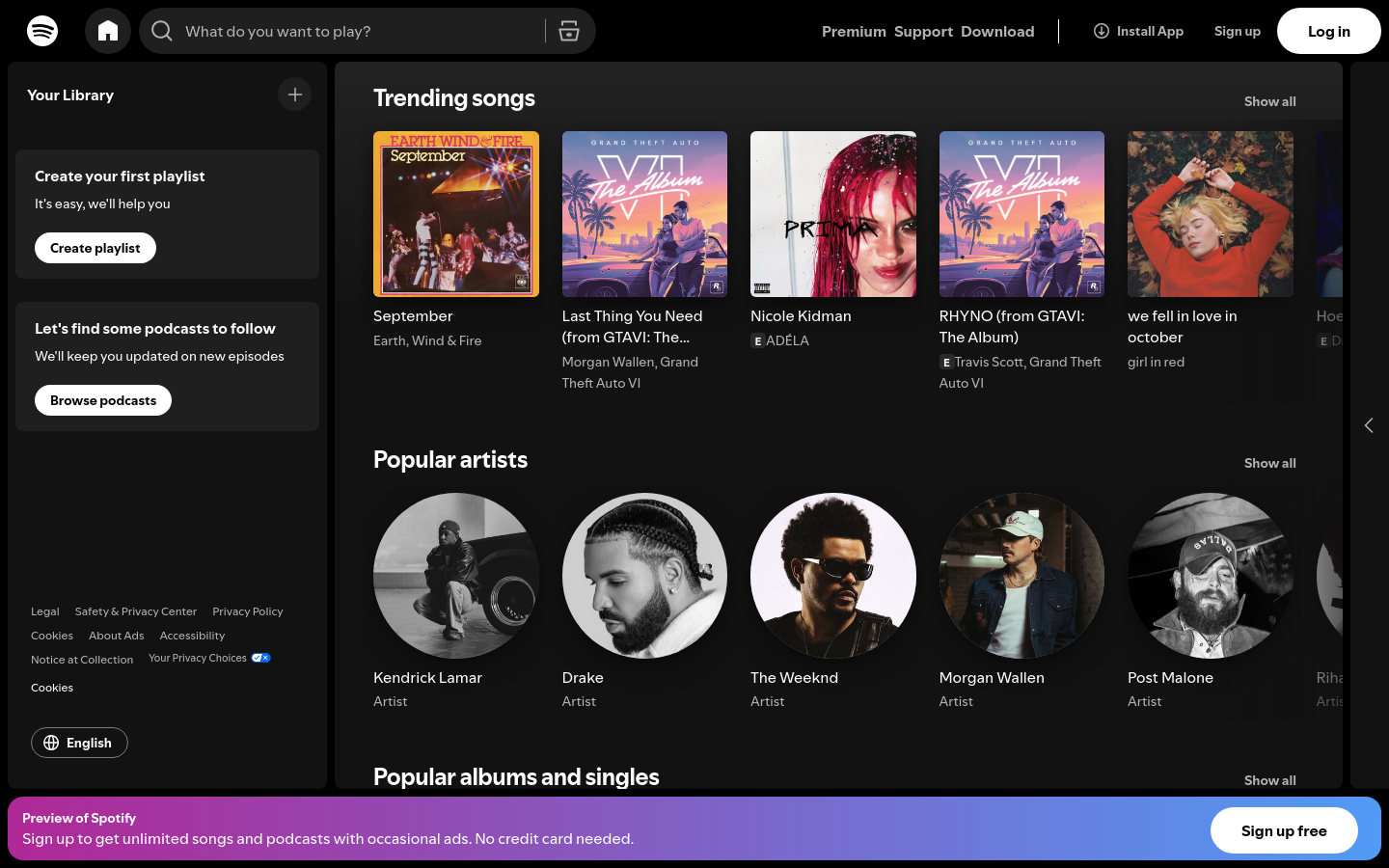Open 'we fell in love in october' cover
Screen dimensions: 1389x868
pos(1211,214)
